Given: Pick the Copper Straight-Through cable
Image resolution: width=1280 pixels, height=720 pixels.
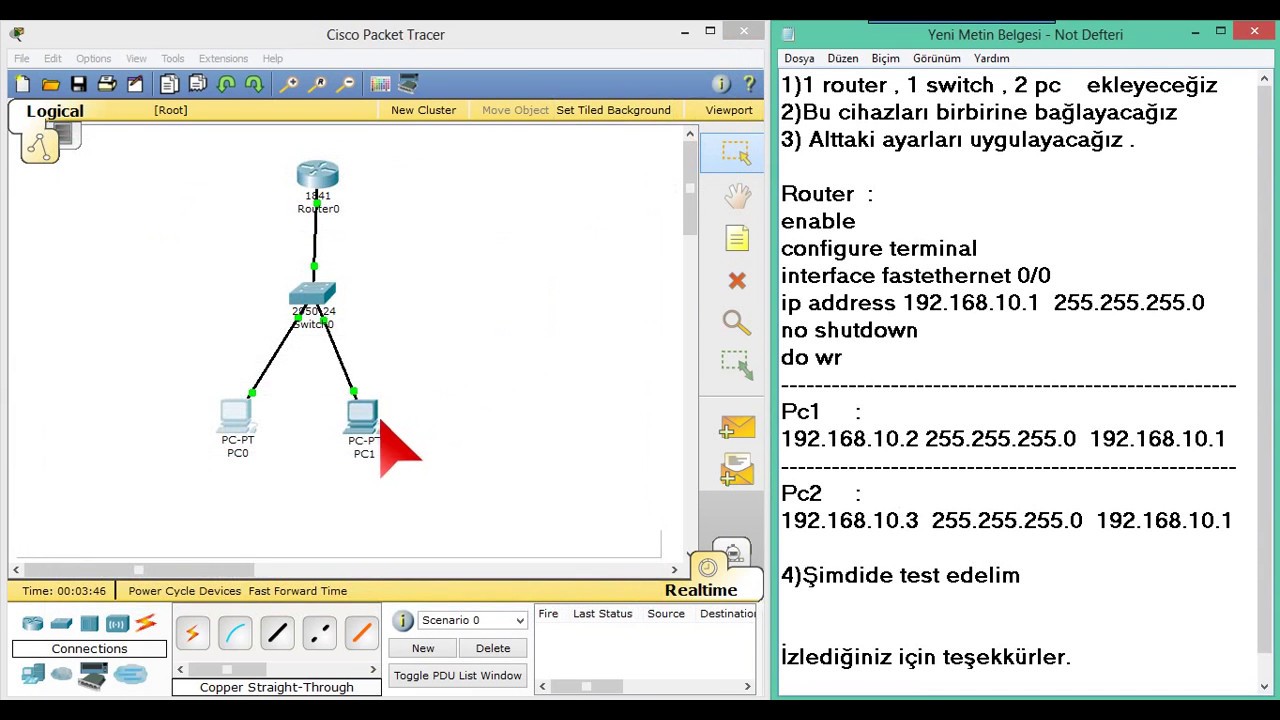Looking at the screenshot, I should [277, 632].
